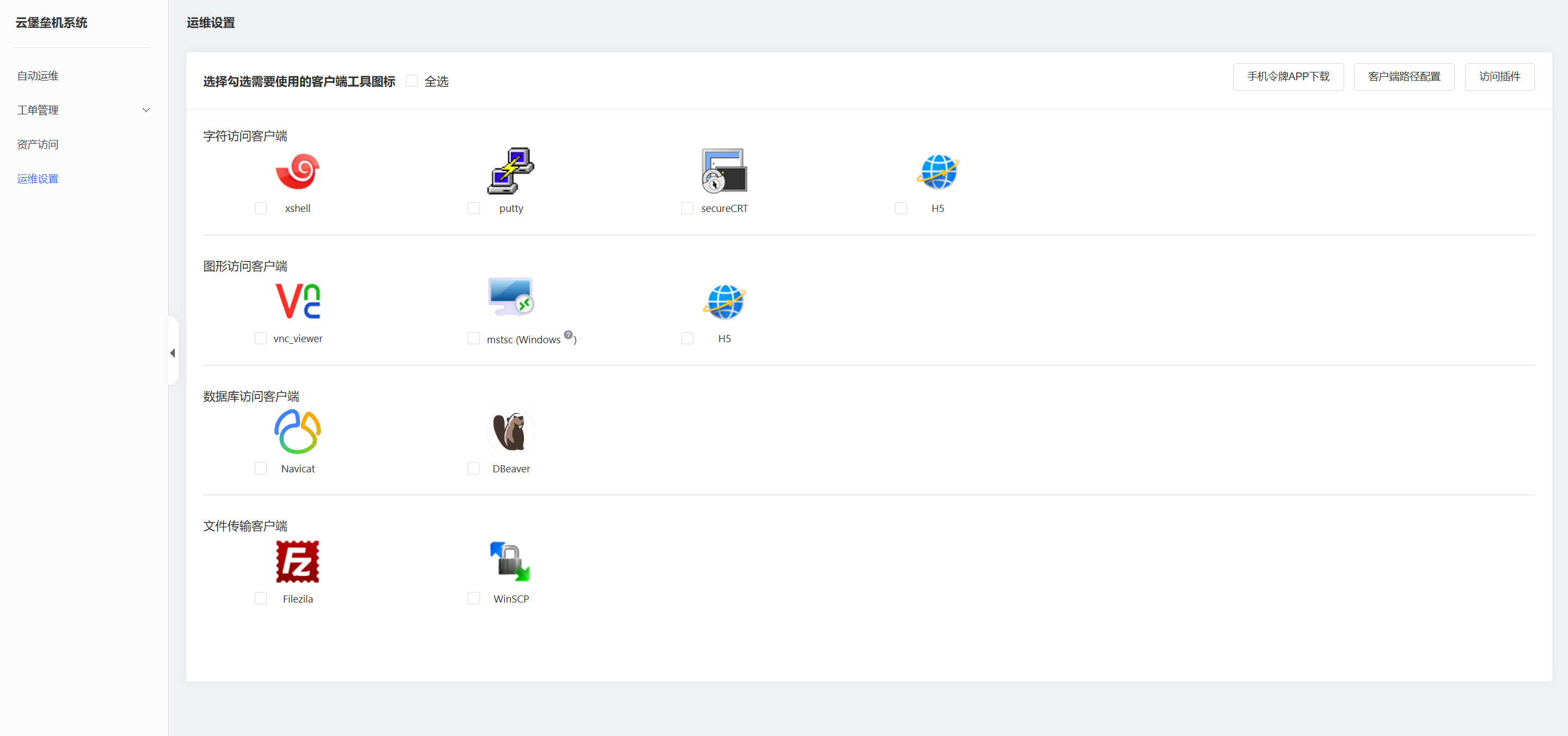Enable the Filezila checkbox
The width and height of the screenshot is (1568, 736).
260,598
